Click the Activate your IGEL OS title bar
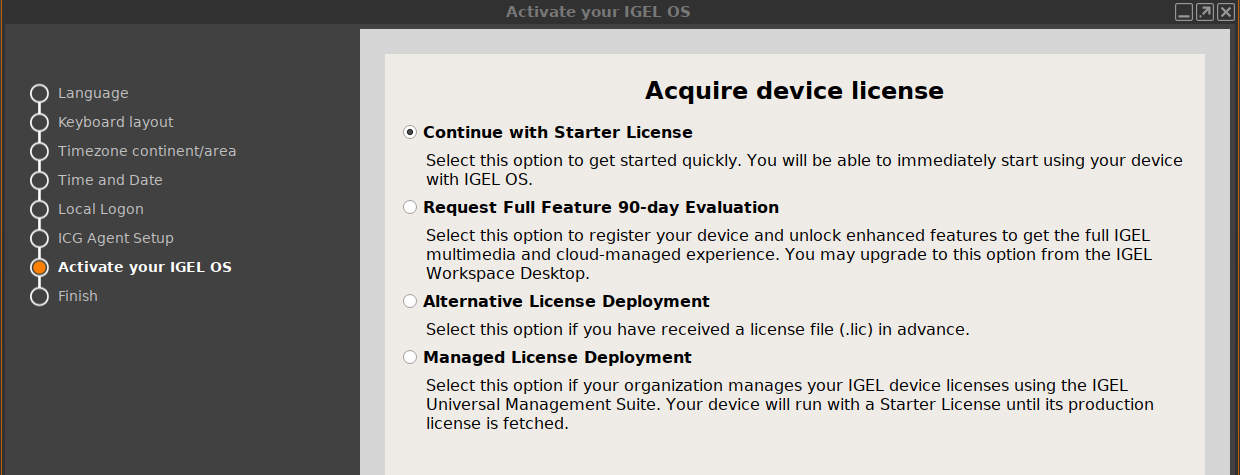The image size is (1240, 475). 597,12
